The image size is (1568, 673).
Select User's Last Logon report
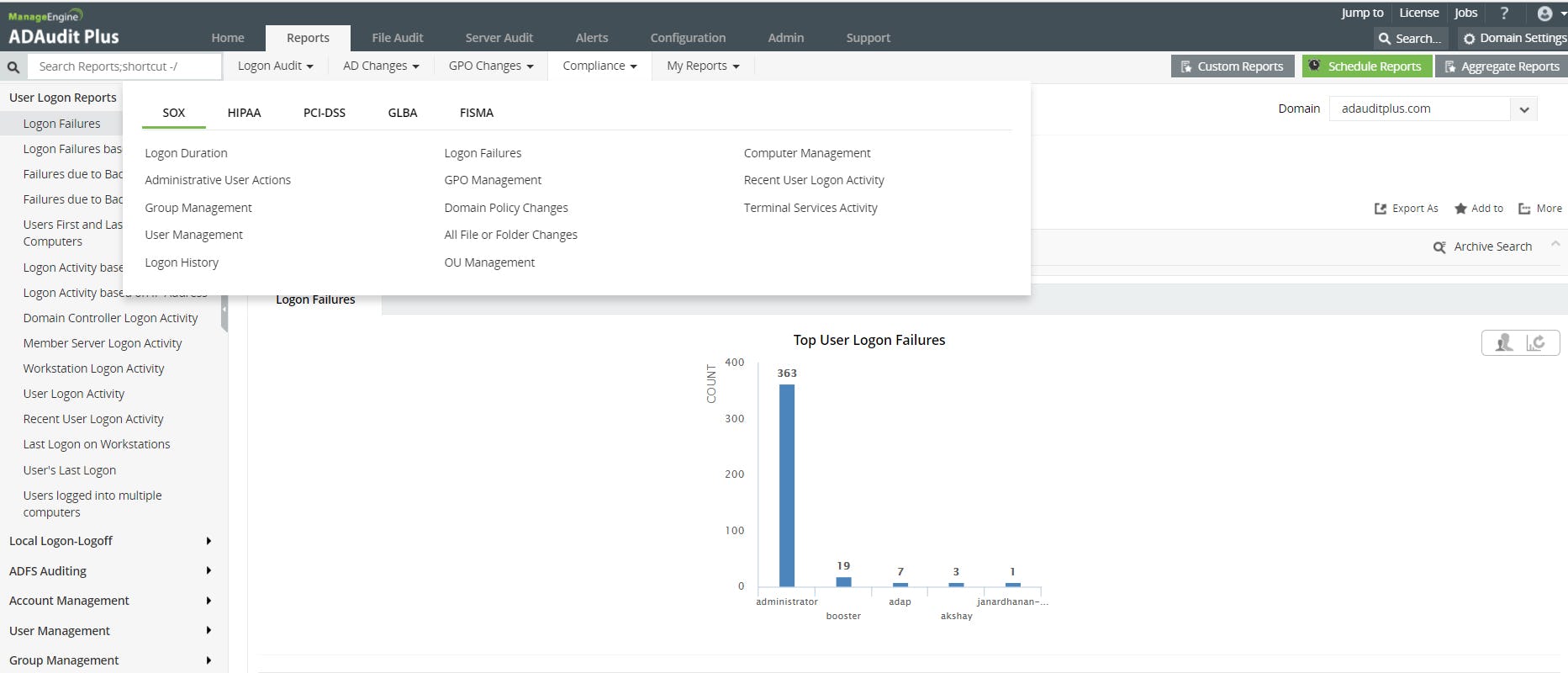coord(70,470)
